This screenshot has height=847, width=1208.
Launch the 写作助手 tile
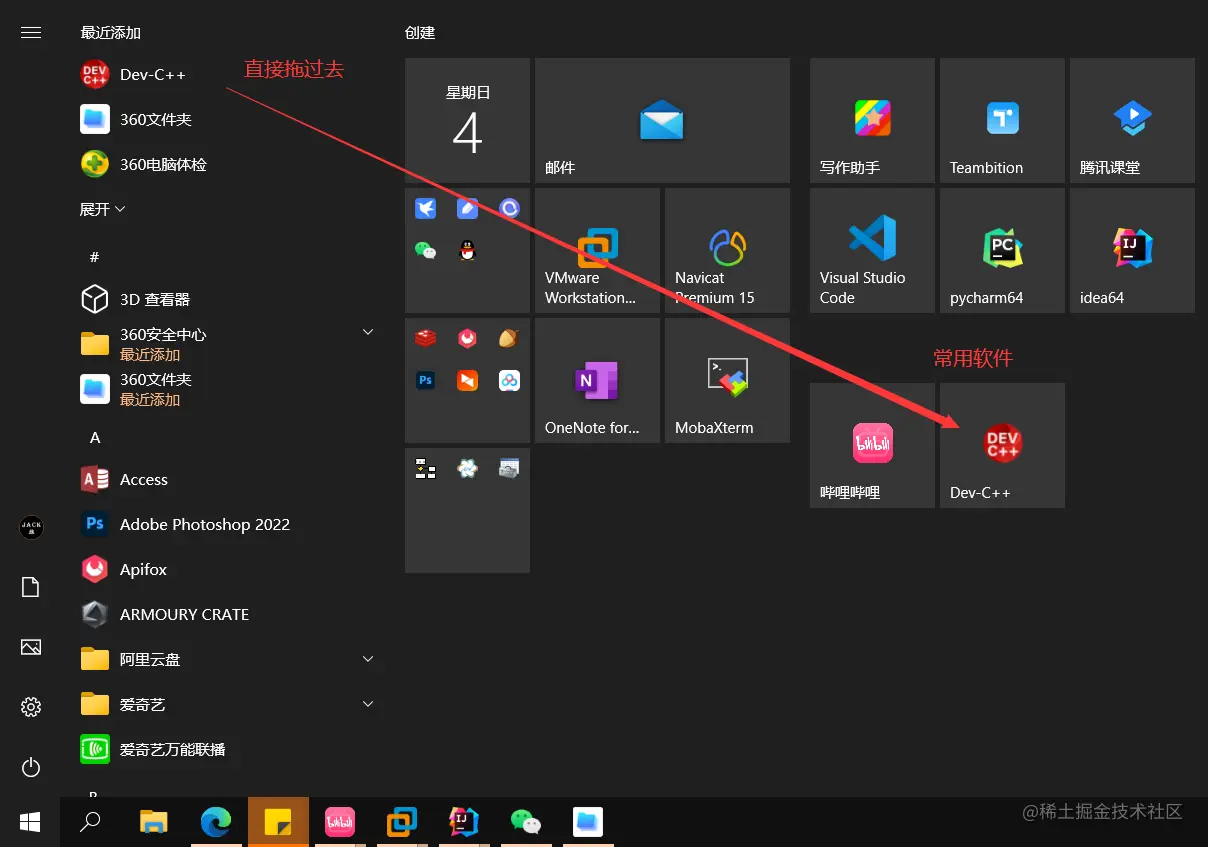(x=872, y=120)
